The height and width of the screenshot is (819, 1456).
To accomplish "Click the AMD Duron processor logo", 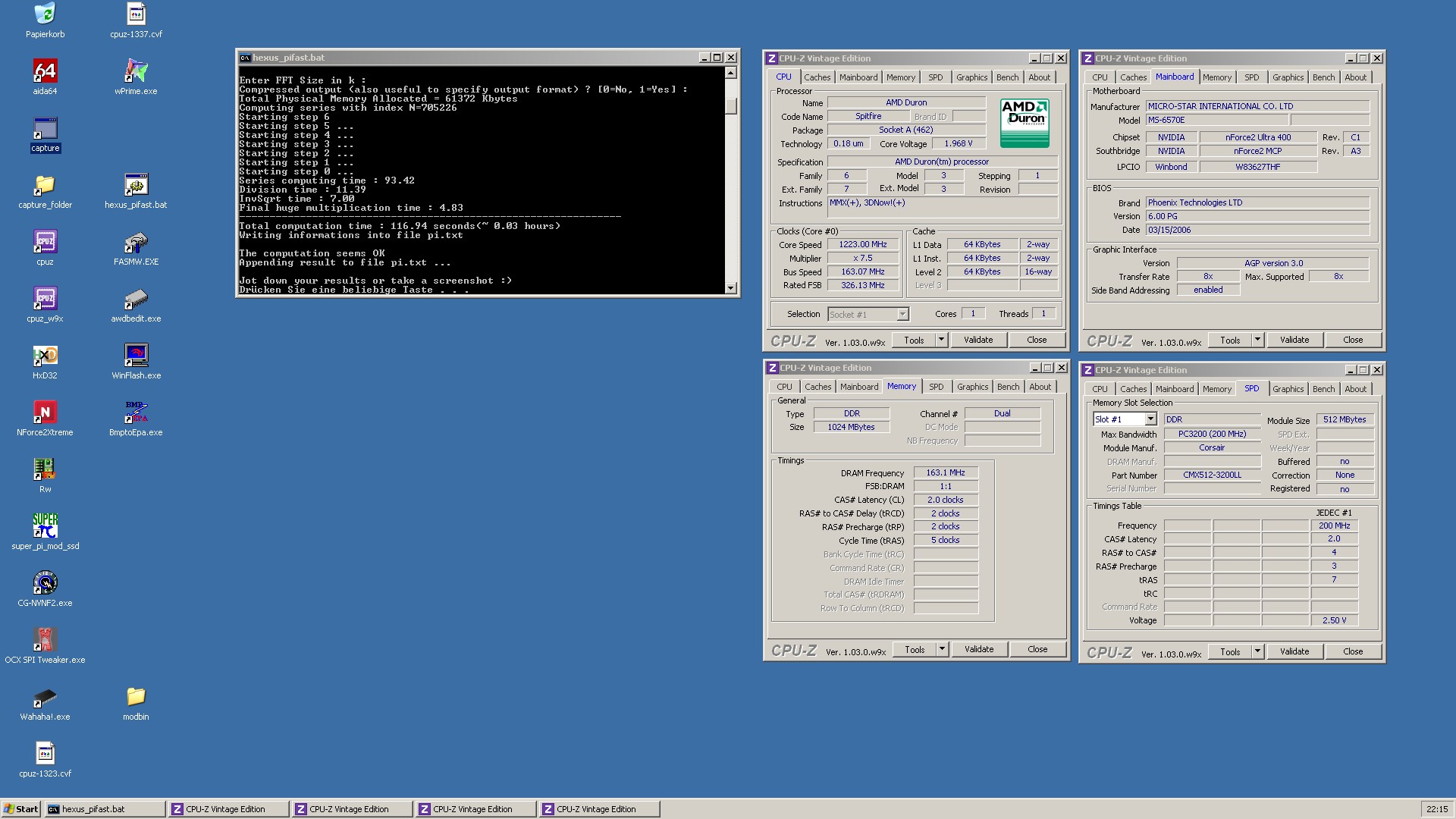I will tap(1025, 122).
